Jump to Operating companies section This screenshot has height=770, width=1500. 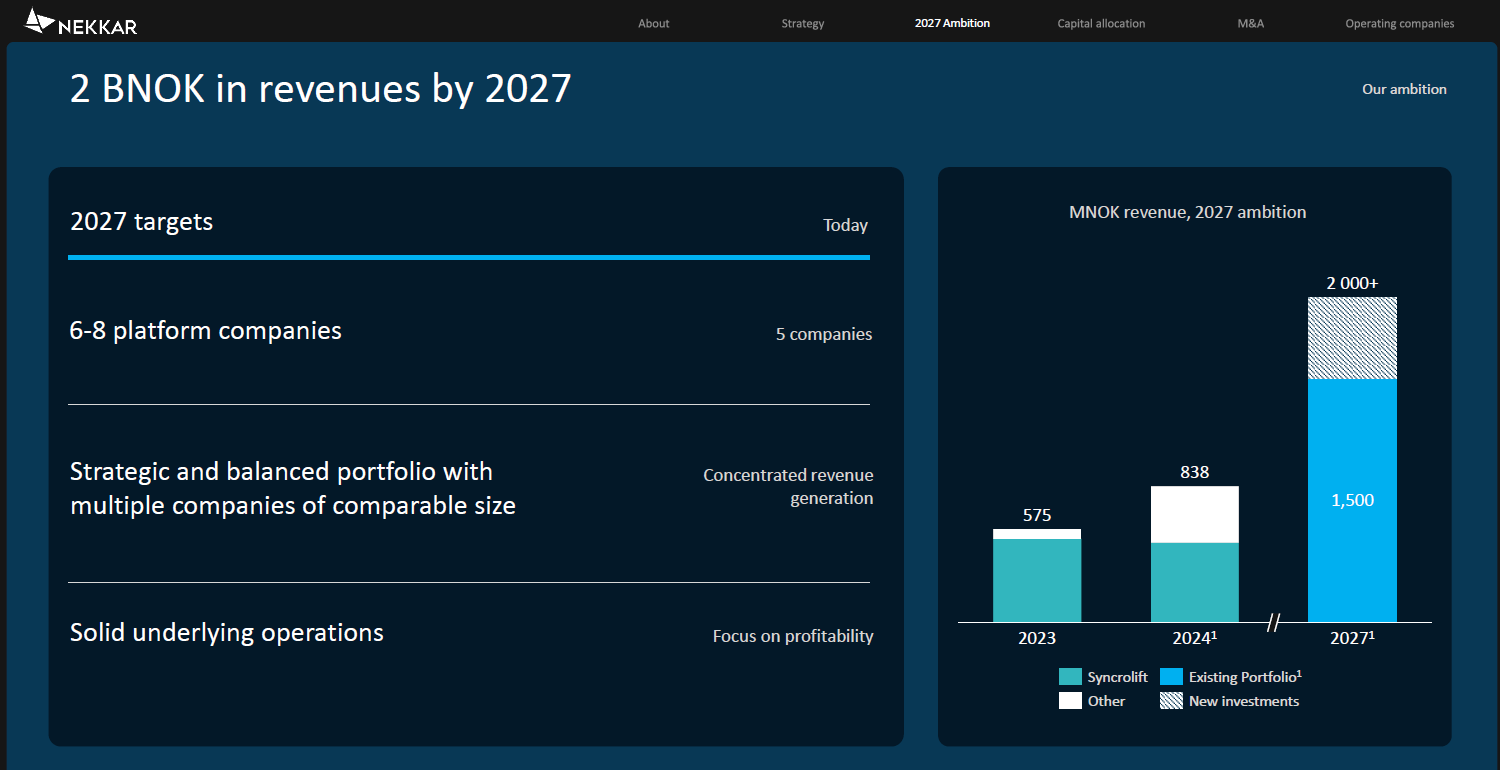[1399, 23]
